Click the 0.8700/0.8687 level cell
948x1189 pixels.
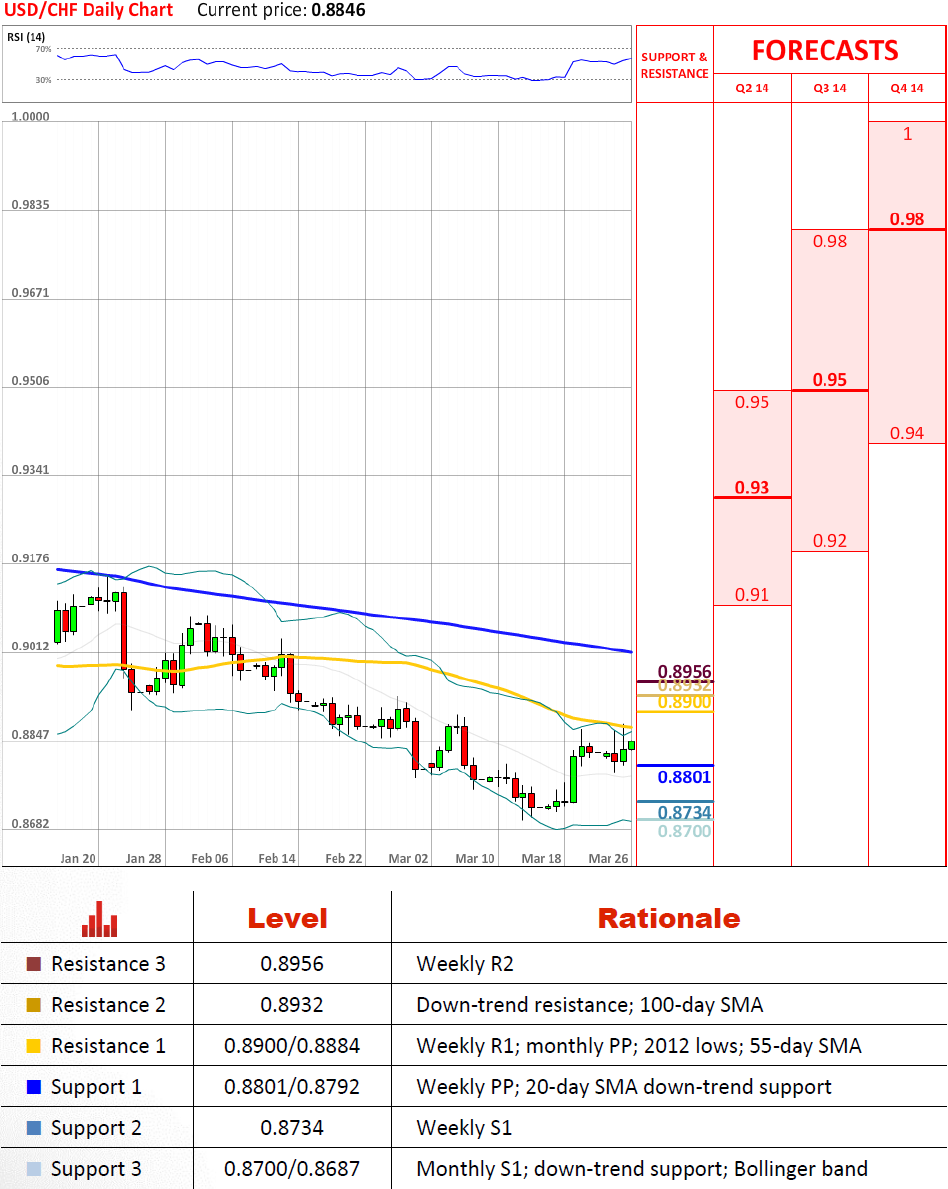292,1169
